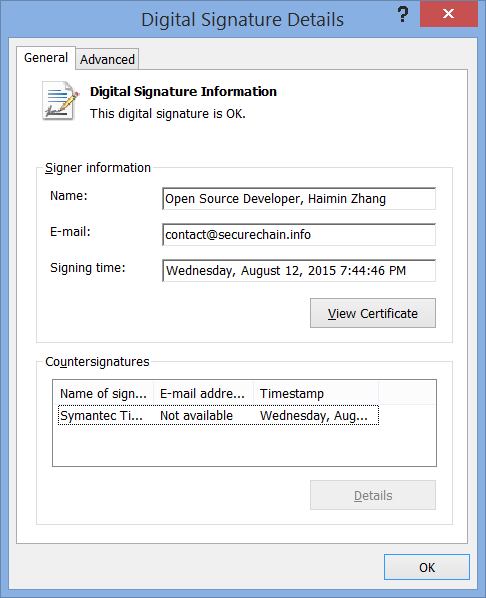Click the empty area in countersignatures list
The width and height of the screenshot is (486, 598).
pos(244,445)
